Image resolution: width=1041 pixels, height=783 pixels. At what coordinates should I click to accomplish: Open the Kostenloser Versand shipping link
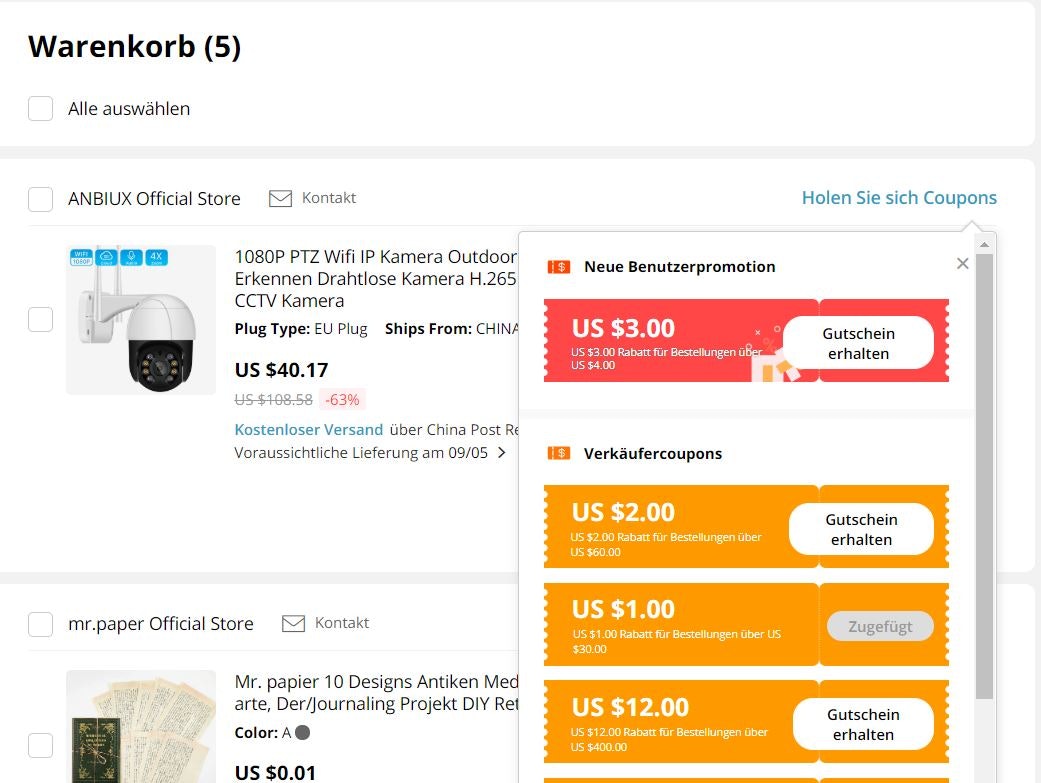pos(308,429)
